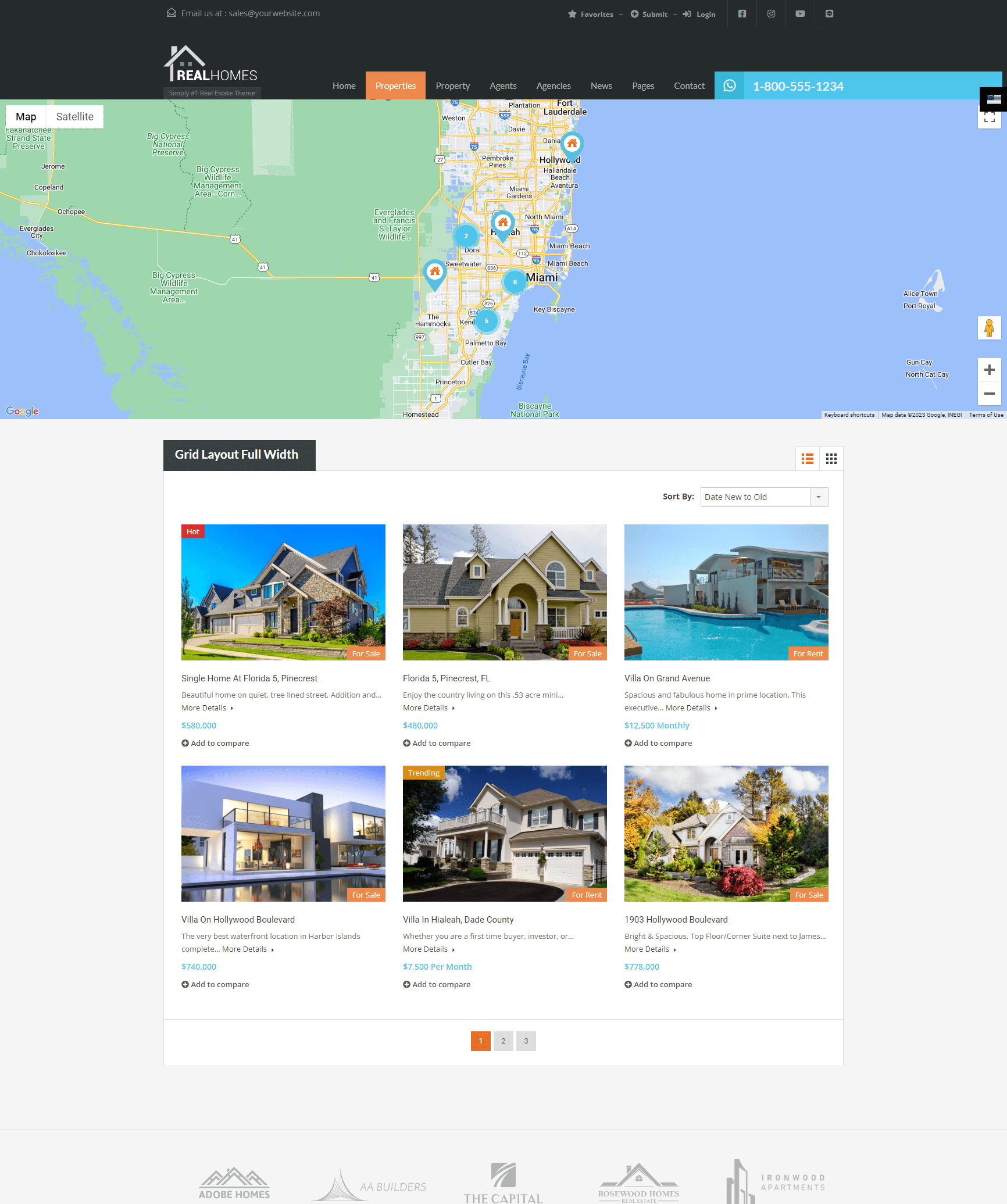Click the Street View pegman icon
Image resolution: width=1007 pixels, height=1204 pixels.
click(x=989, y=328)
